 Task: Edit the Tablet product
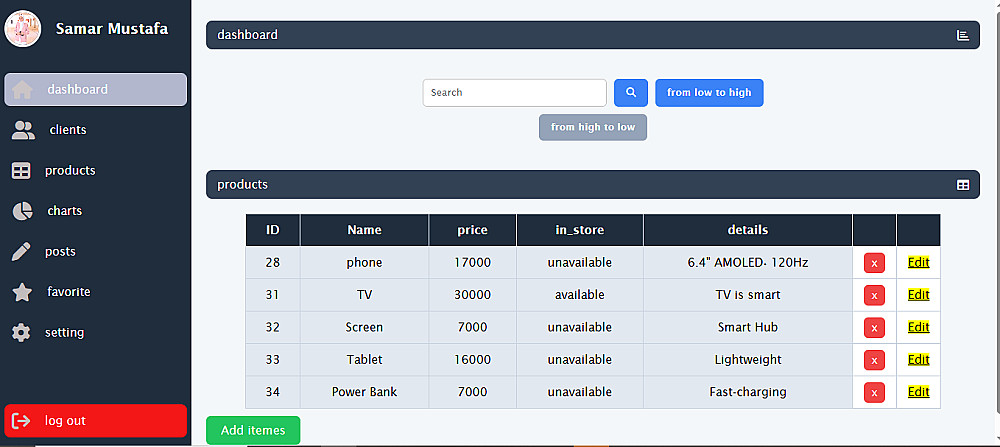click(918, 360)
